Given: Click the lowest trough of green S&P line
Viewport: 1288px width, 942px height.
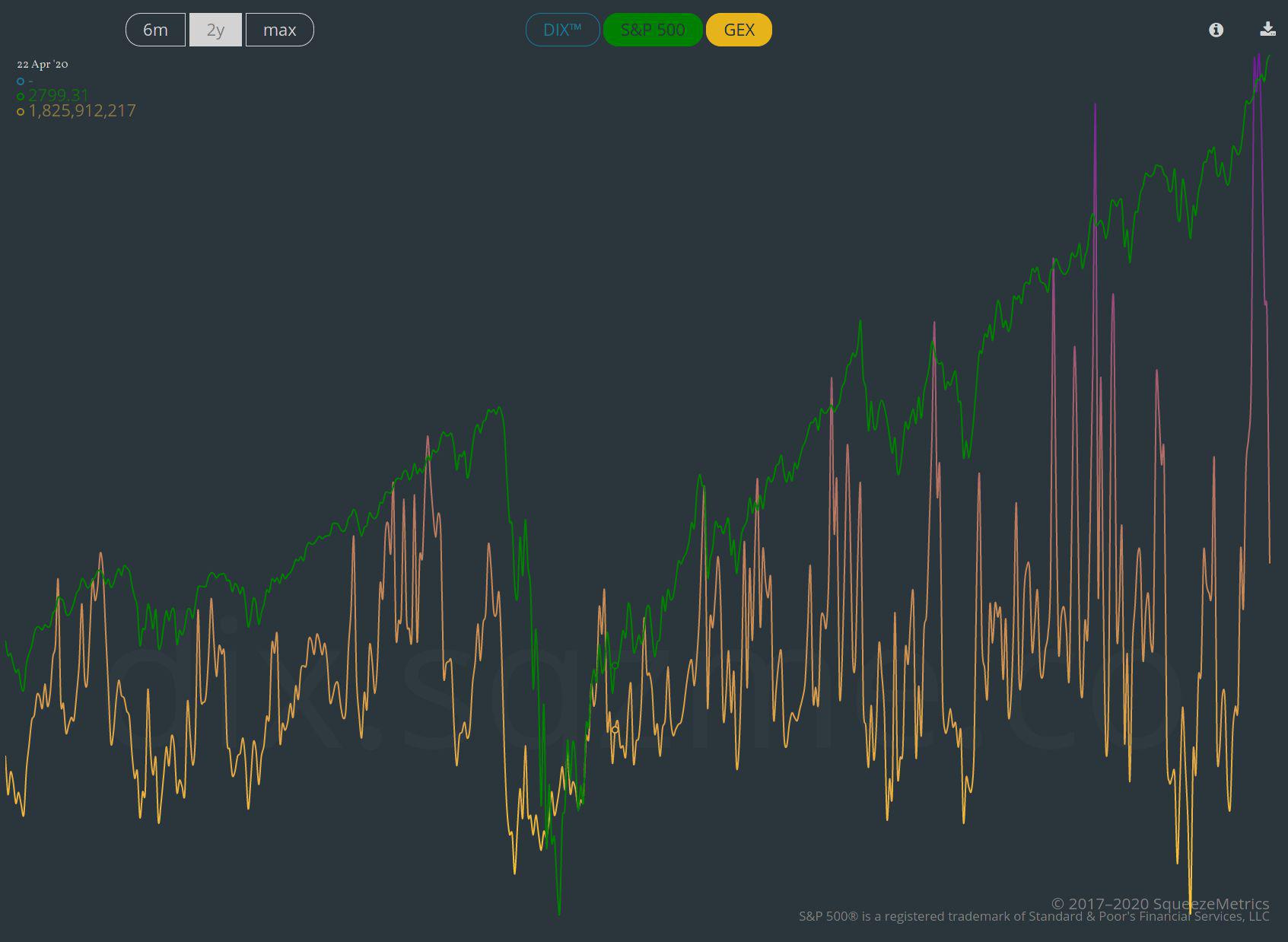Looking at the screenshot, I should 559,913.
